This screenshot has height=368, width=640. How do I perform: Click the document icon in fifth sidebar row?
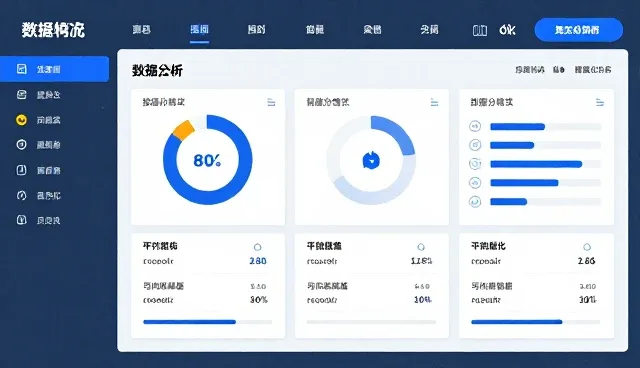tap(22, 170)
